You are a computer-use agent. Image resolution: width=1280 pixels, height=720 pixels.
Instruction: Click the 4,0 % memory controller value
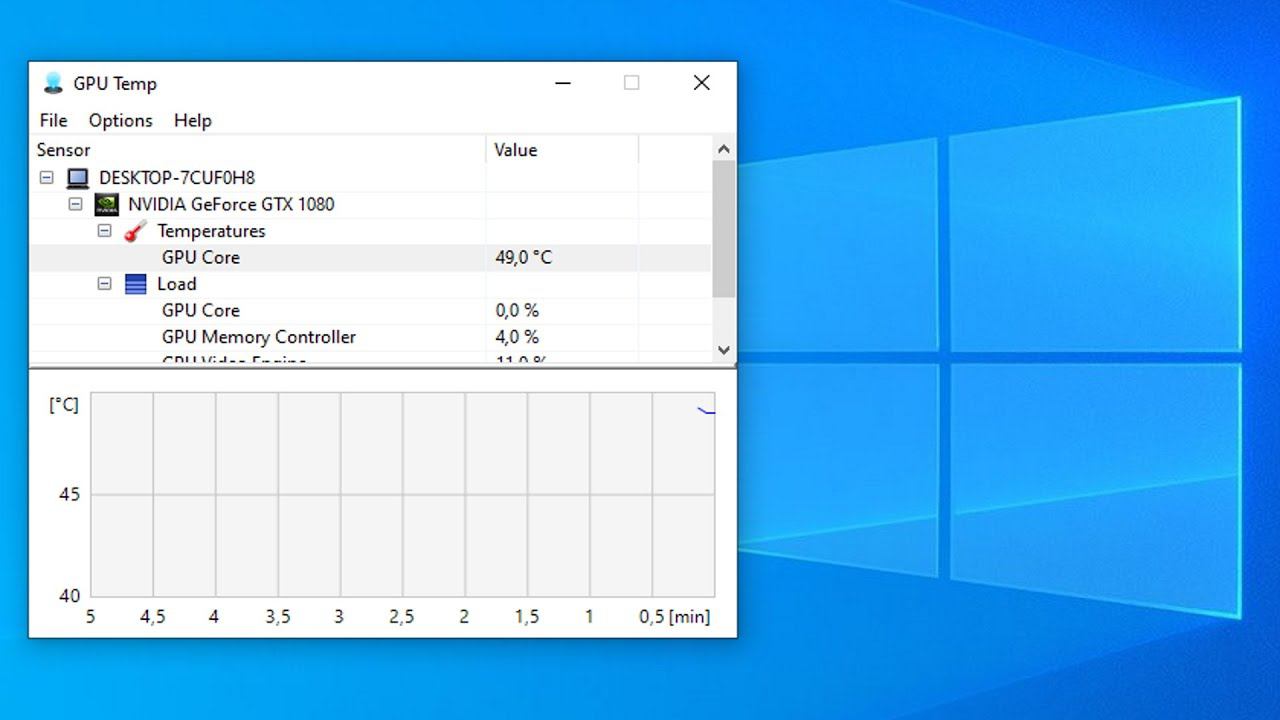(517, 337)
